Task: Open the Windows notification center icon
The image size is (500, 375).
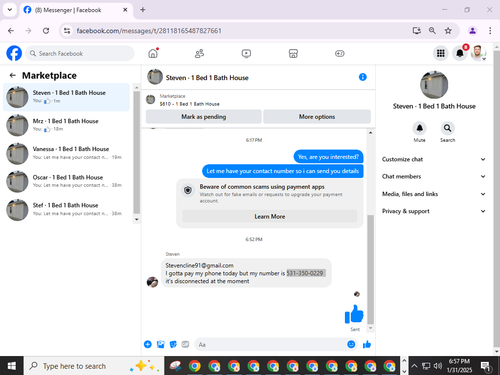Action: pyautogui.click(x=486, y=366)
